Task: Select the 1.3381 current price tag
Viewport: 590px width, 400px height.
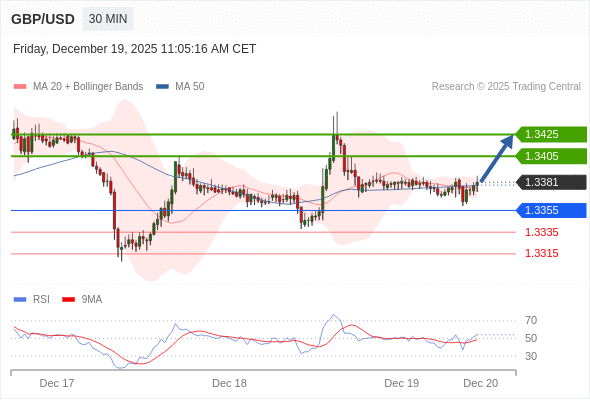Action: pos(551,182)
